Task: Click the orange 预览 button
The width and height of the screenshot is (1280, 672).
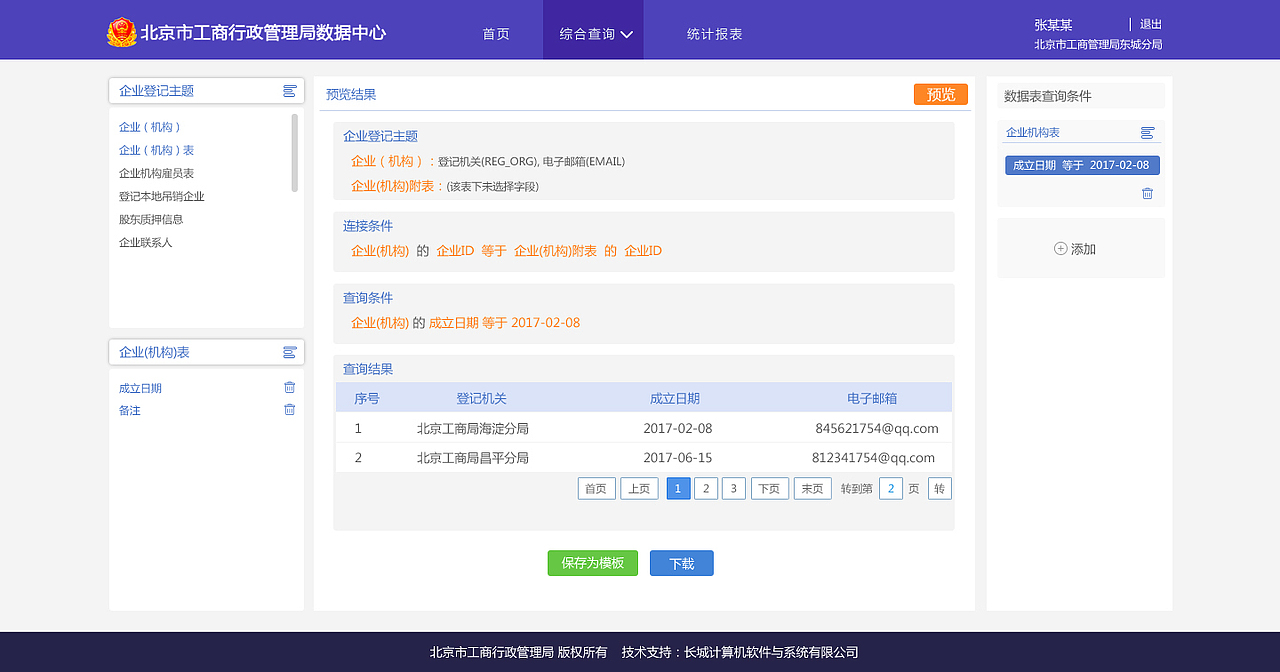Action: [941, 94]
